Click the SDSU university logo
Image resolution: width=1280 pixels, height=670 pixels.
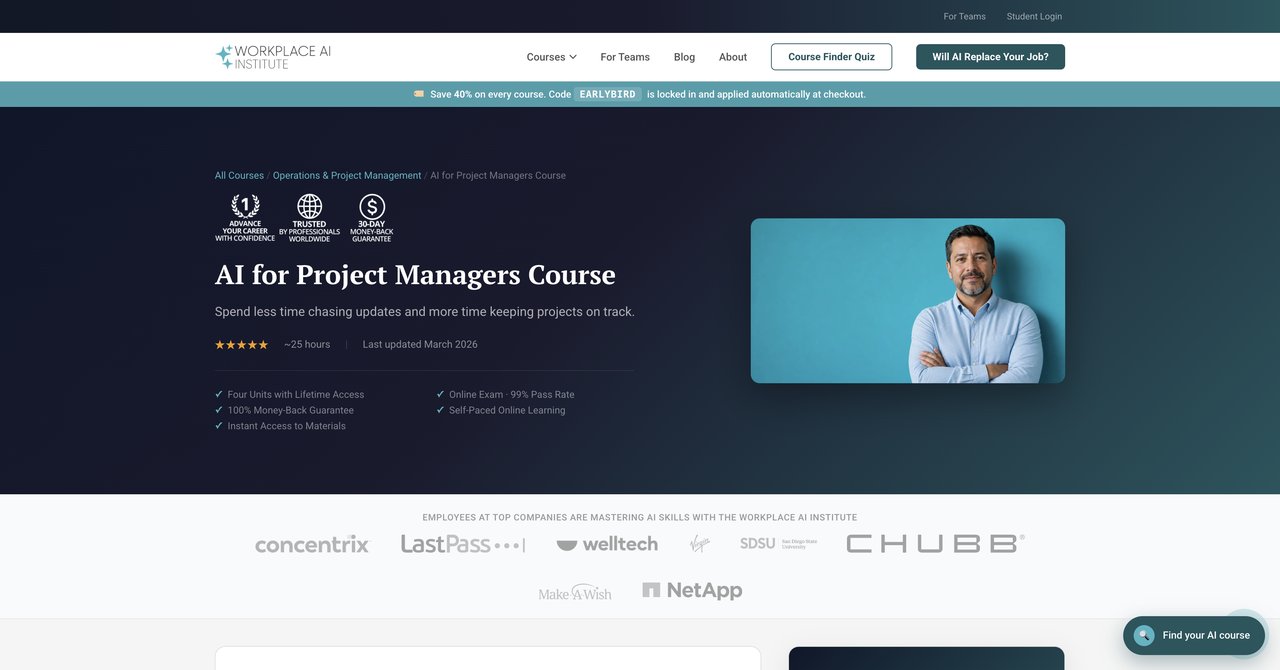point(778,544)
